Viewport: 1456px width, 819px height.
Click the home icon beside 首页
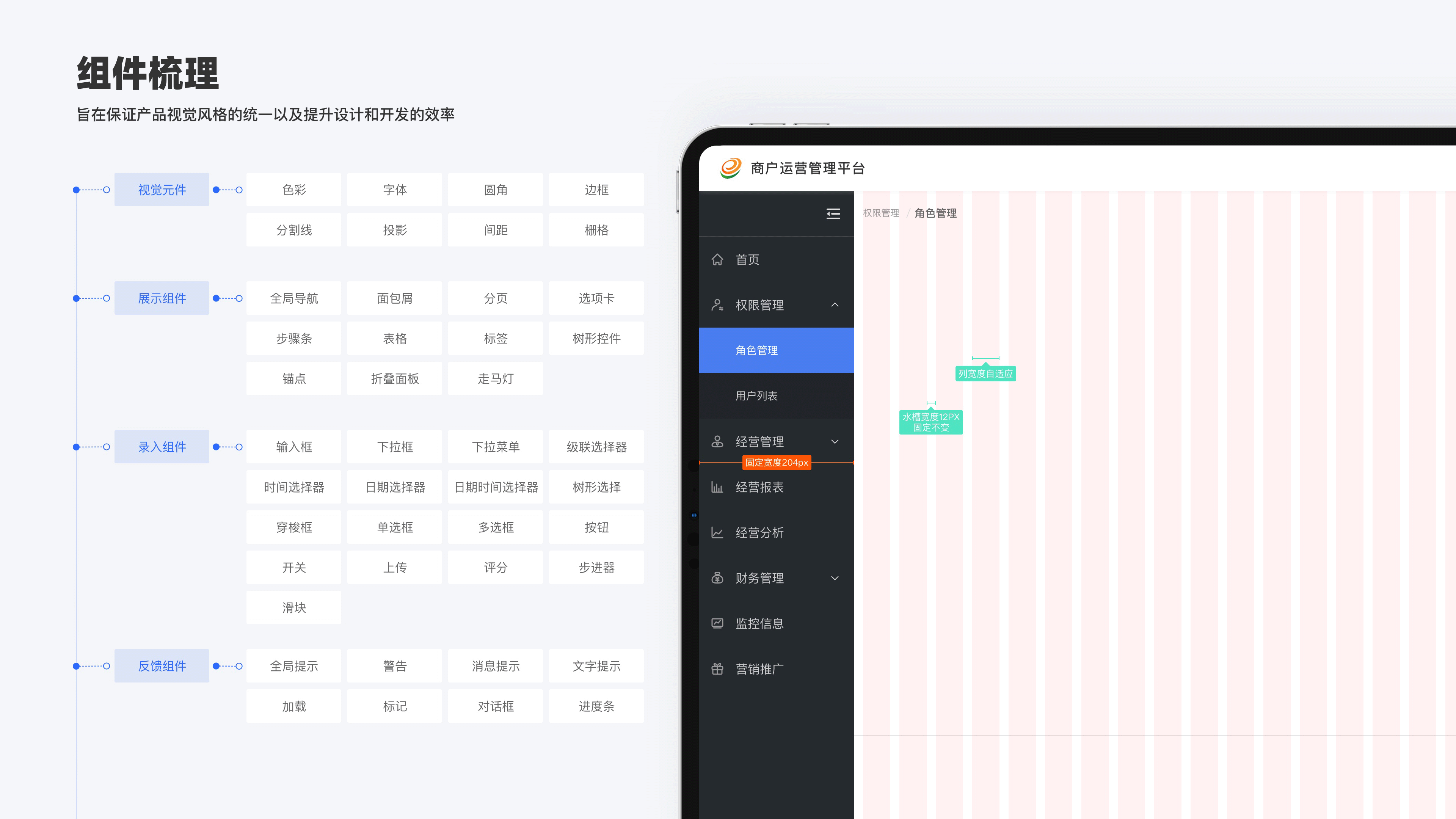(x=717, y=259)
